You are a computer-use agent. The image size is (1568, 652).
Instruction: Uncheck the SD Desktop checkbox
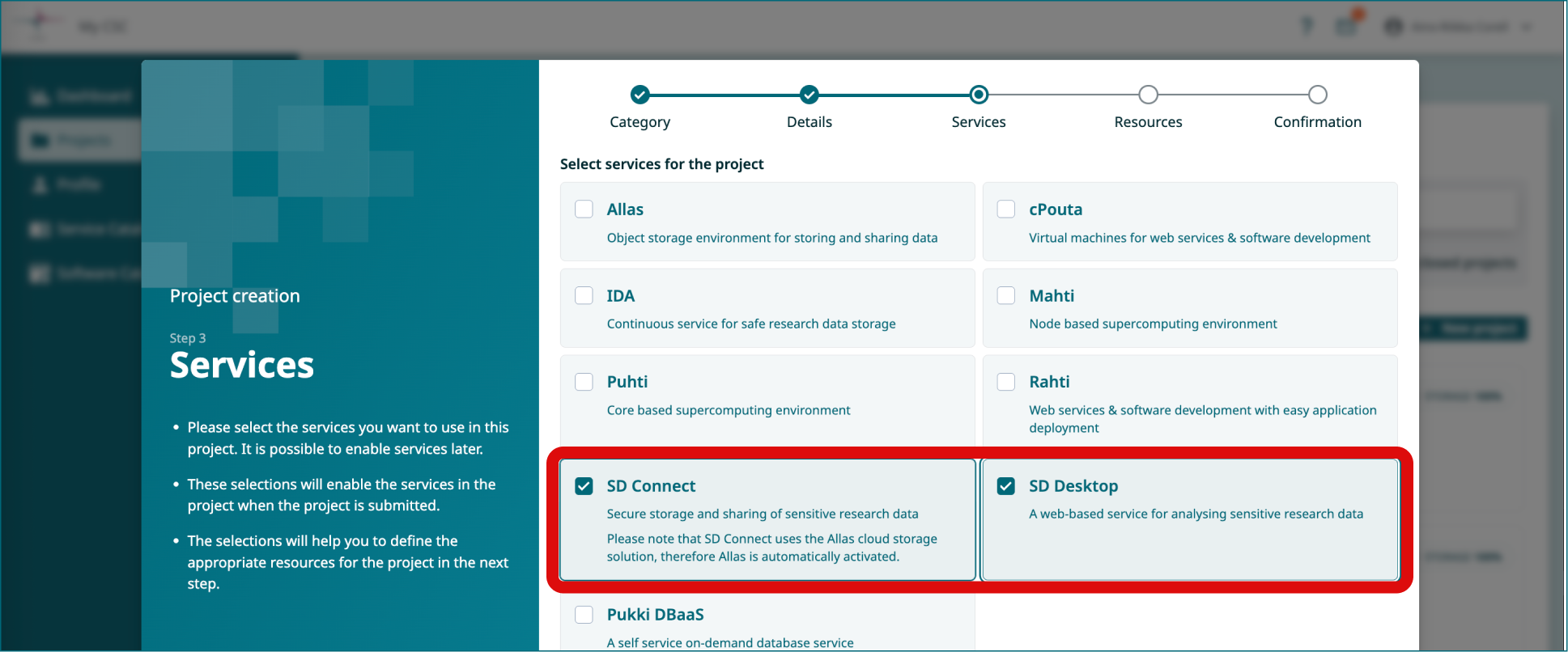pyautogui.click(x=1005, y=485)
